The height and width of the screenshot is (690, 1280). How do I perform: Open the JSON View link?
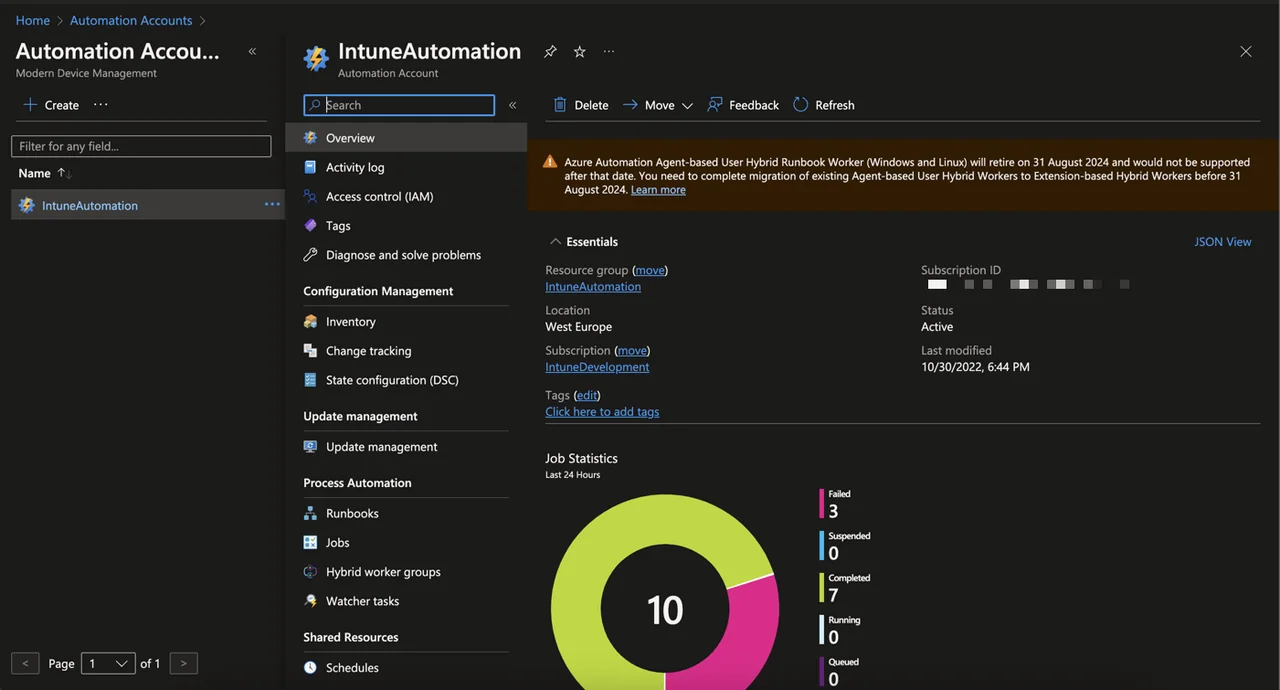pyautogui.click(x=1223, y=242)
